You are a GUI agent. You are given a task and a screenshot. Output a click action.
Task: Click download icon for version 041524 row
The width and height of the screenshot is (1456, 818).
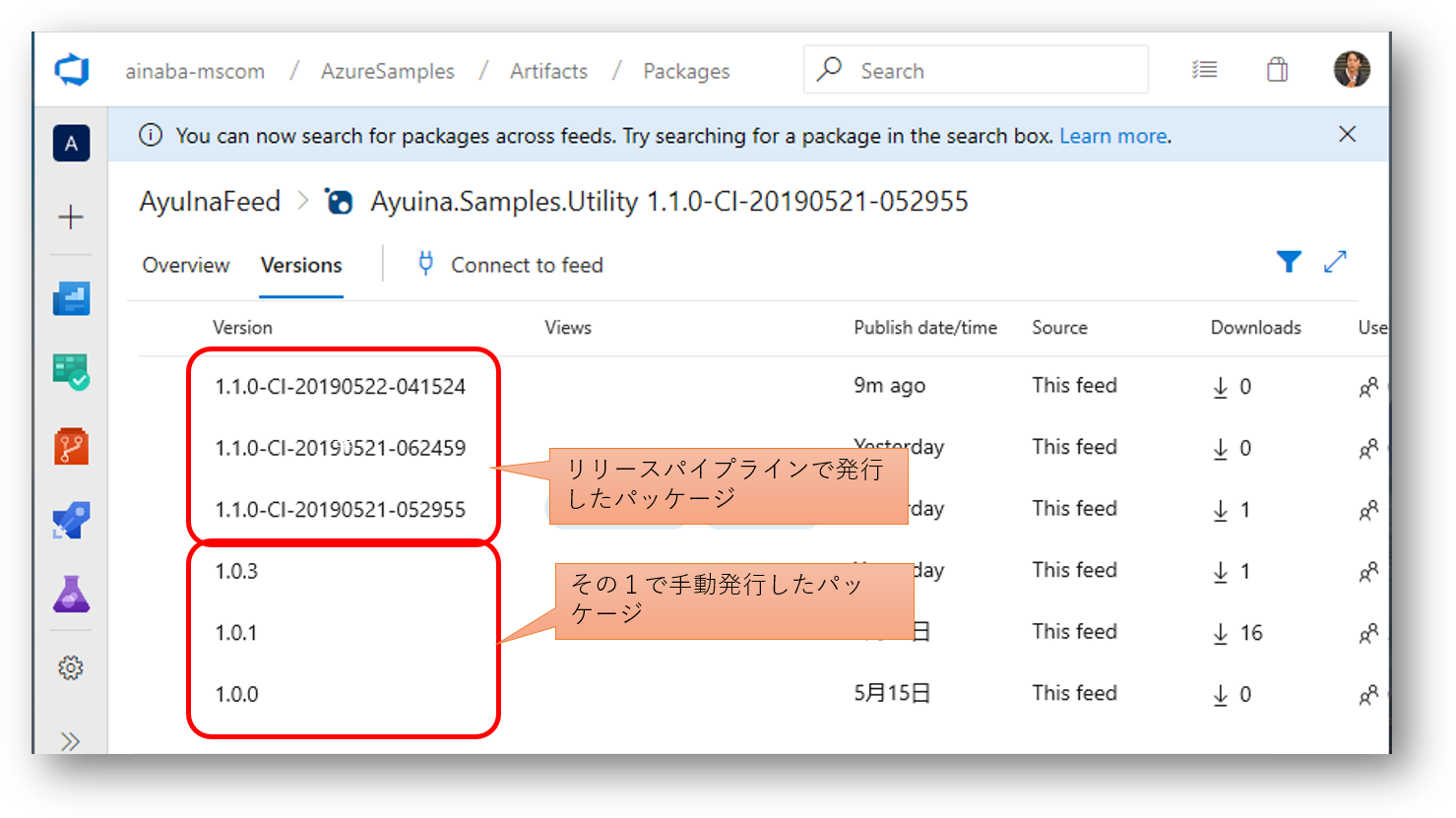click(1221, 387)
